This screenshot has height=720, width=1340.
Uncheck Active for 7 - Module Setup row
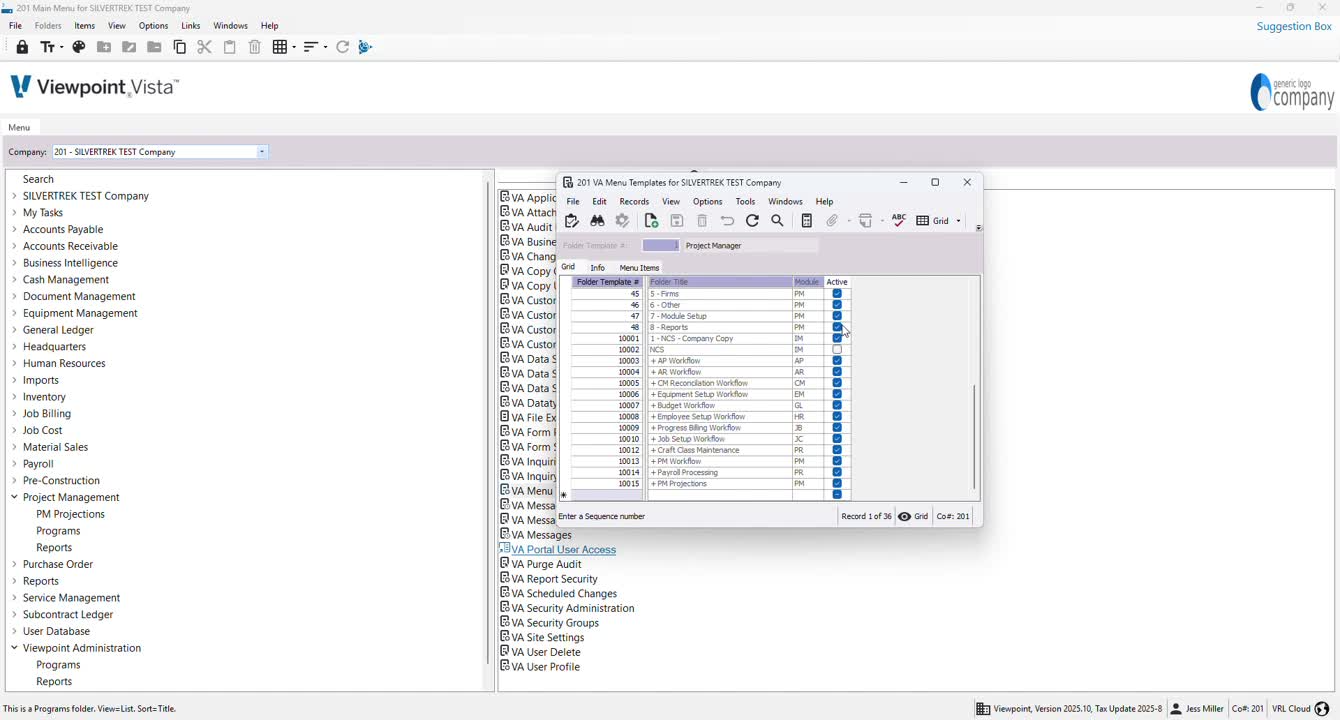click(837, 316)
